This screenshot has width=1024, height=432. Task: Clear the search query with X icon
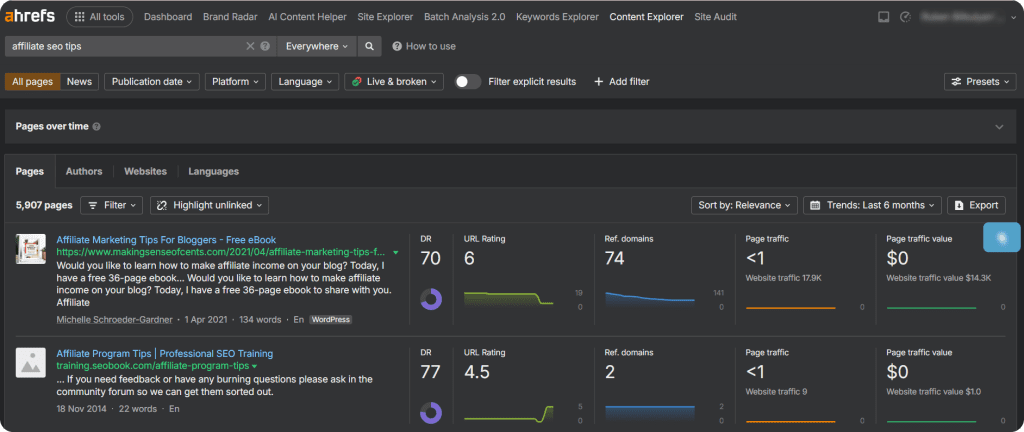pyautogui.click(x=250, y=46)
